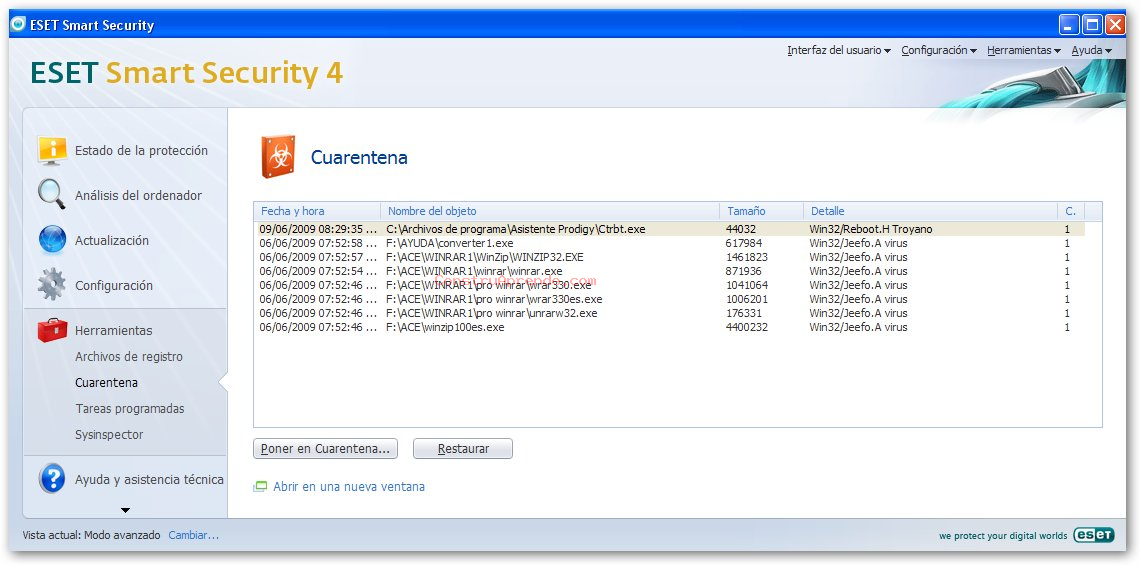Click the ESET logo in title bar
Image resolution: width=1140 pixels, height=565 pixels.
18,25
